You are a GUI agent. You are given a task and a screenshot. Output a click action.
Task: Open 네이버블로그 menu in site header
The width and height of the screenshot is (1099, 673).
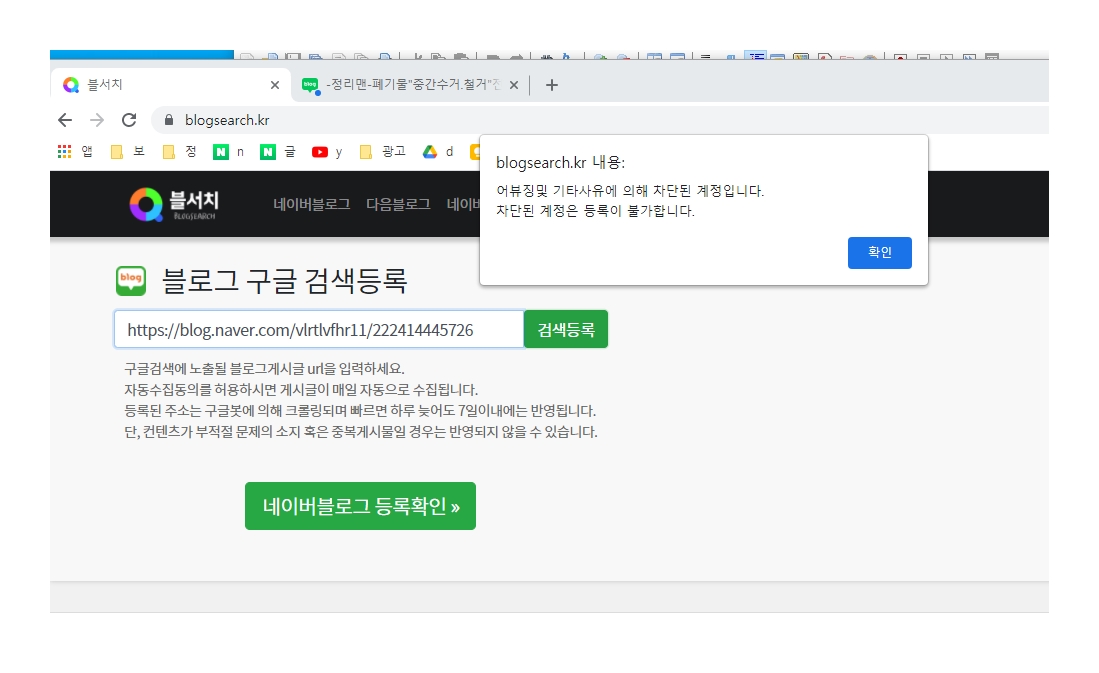[312, 204]
